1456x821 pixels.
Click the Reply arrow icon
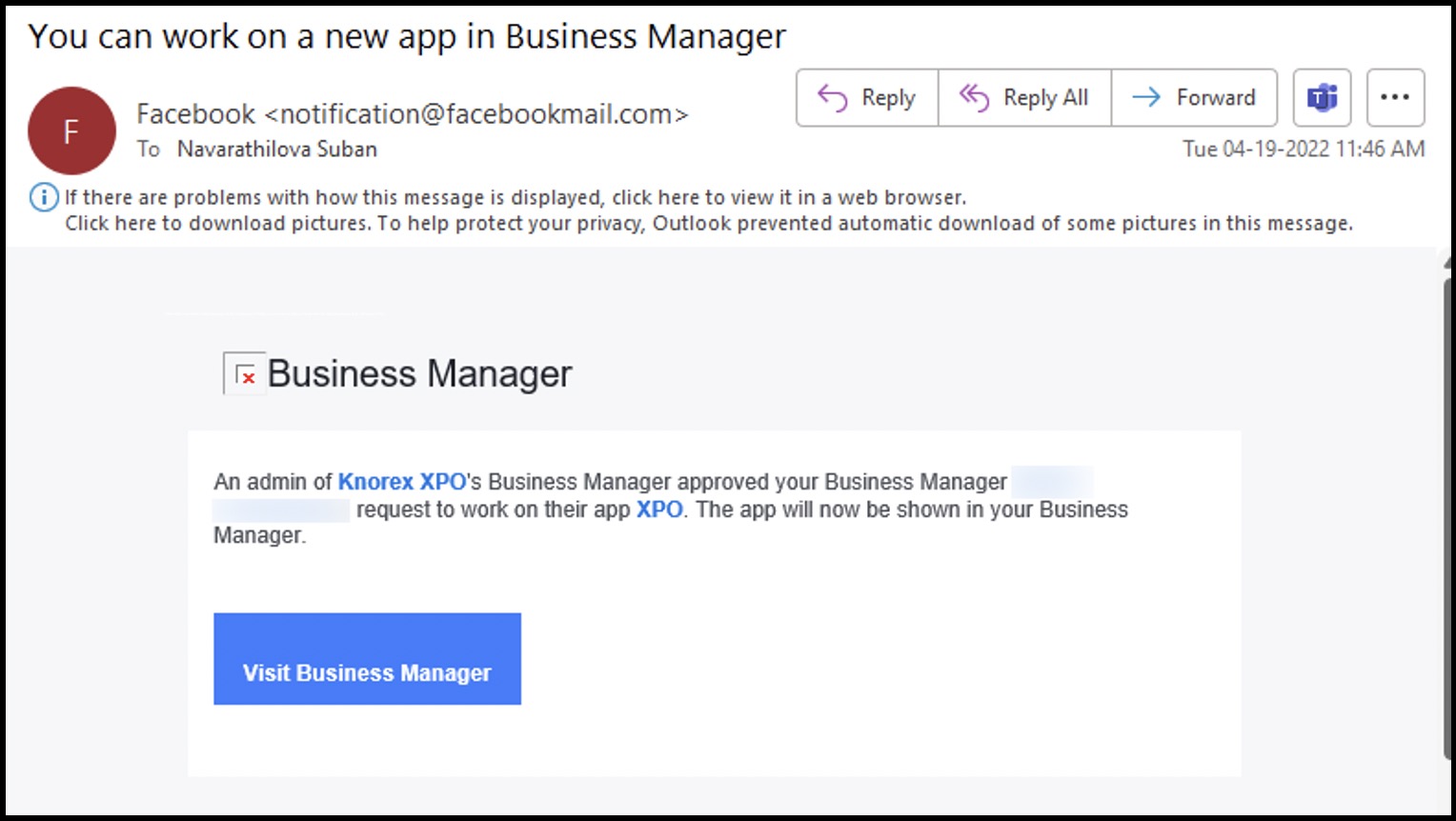click(x=831, y=97)
